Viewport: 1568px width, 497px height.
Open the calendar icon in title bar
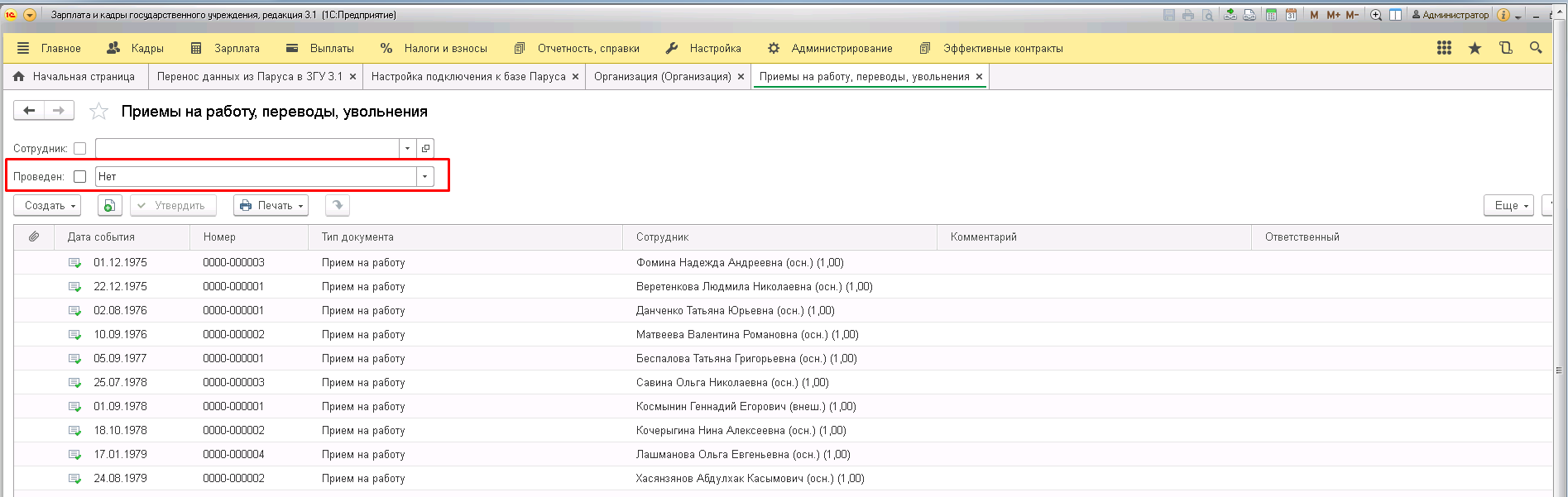pos(1291,15)
